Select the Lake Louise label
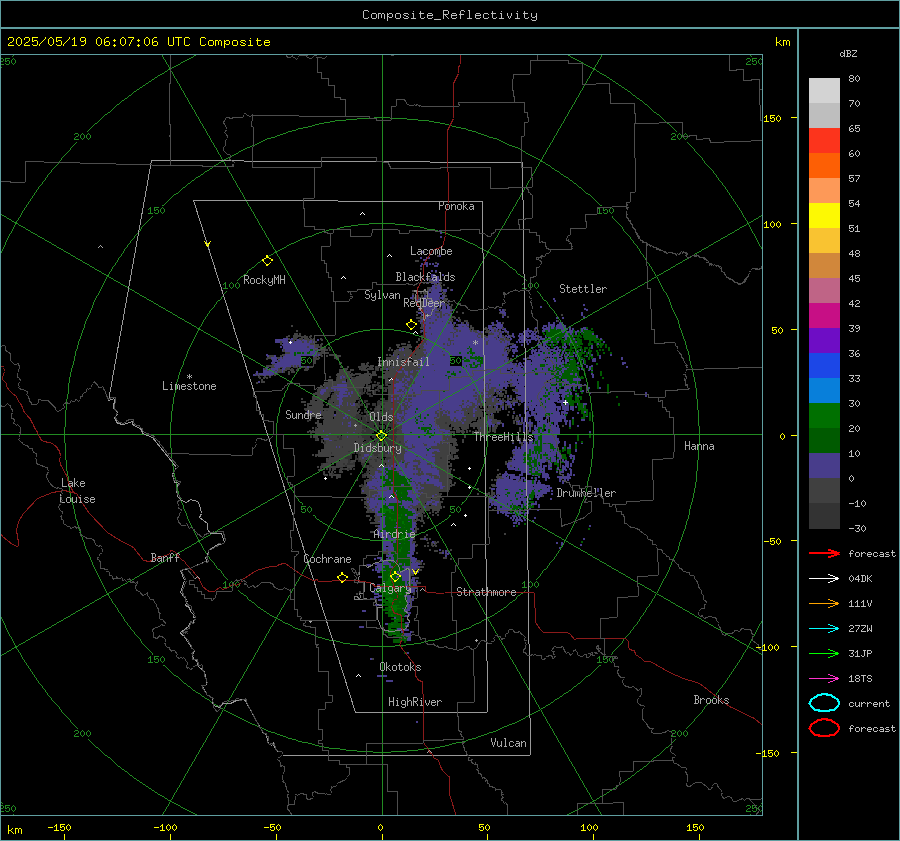 click(x=77, y=491)
